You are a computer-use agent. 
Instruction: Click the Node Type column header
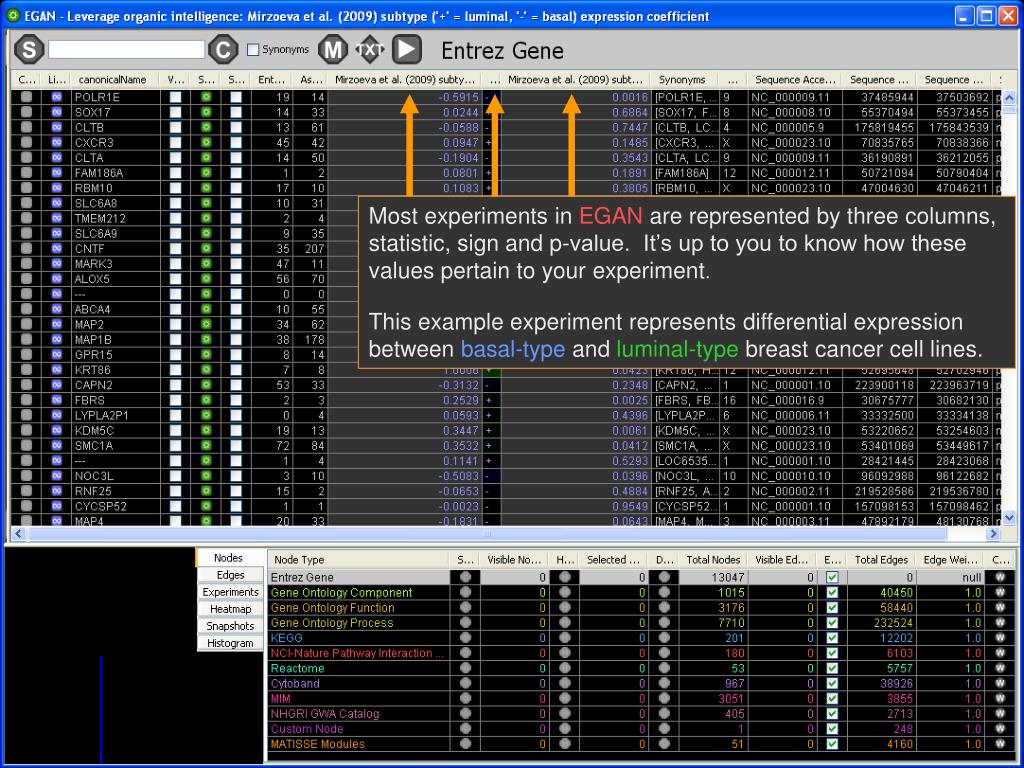pyautogui.click(x=359, y=560)
